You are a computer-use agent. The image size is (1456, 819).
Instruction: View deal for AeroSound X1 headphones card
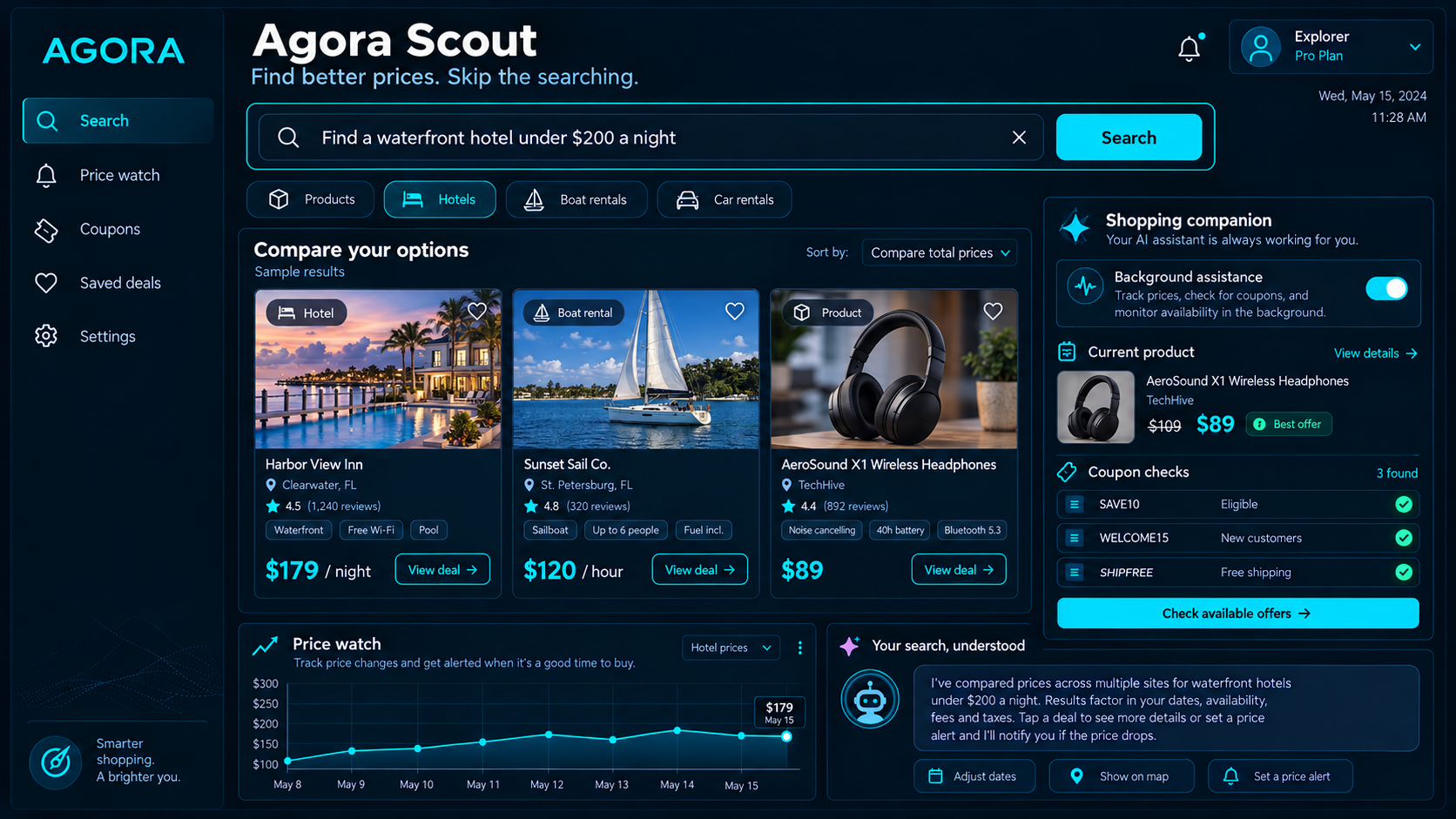click(959, 570)
